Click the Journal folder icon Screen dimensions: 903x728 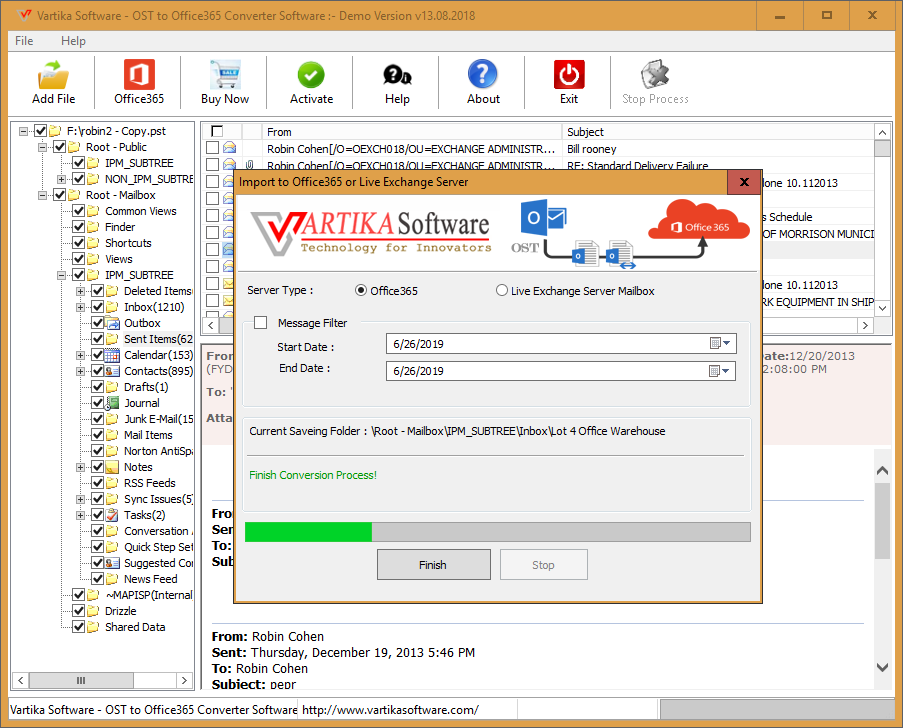pos(113,403)
